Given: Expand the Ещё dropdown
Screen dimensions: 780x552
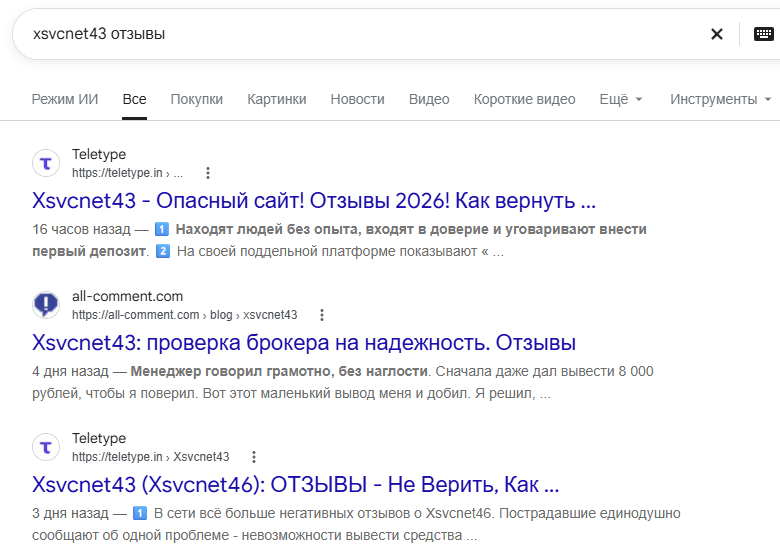Looking at the screenshot, I should 621,99.
